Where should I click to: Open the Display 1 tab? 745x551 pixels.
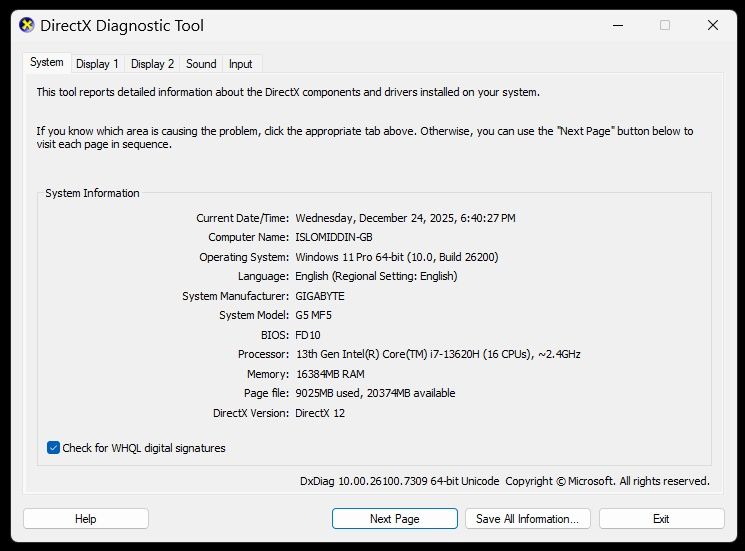(x=97, y=64)
